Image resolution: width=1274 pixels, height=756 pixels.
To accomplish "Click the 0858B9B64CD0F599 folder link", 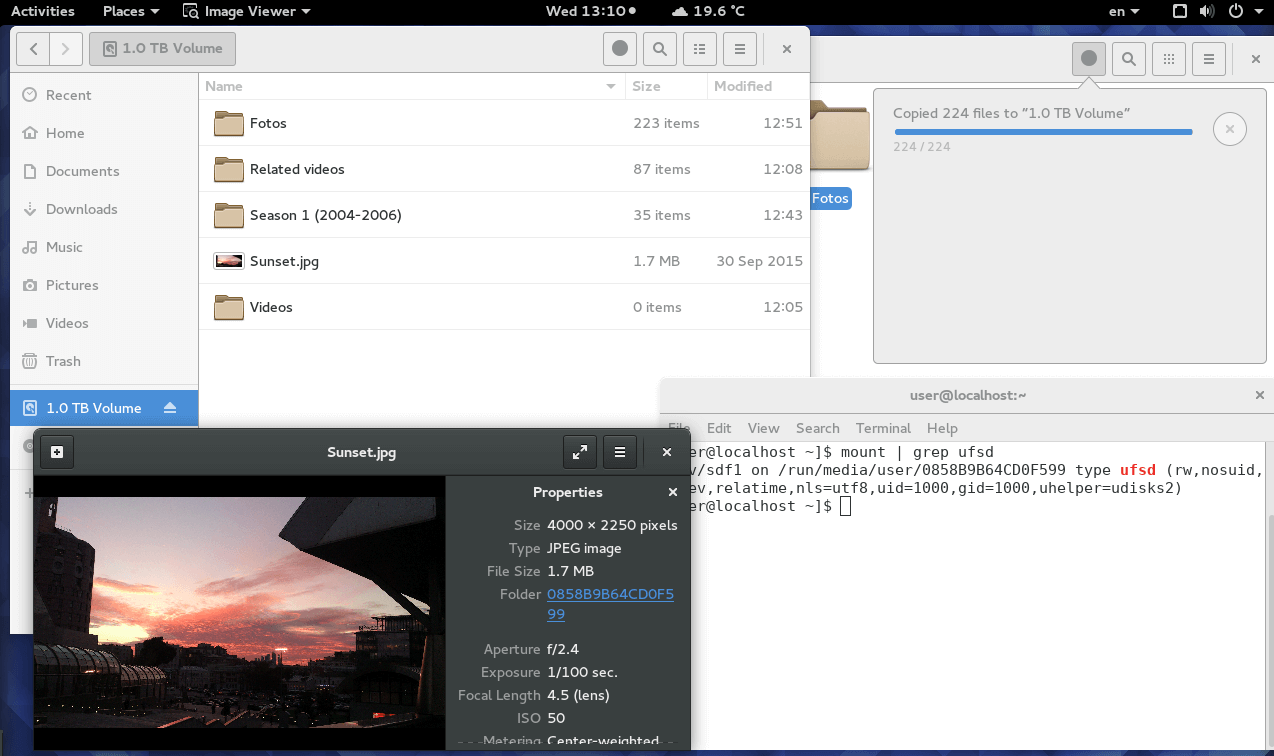I will coord(610,595).
